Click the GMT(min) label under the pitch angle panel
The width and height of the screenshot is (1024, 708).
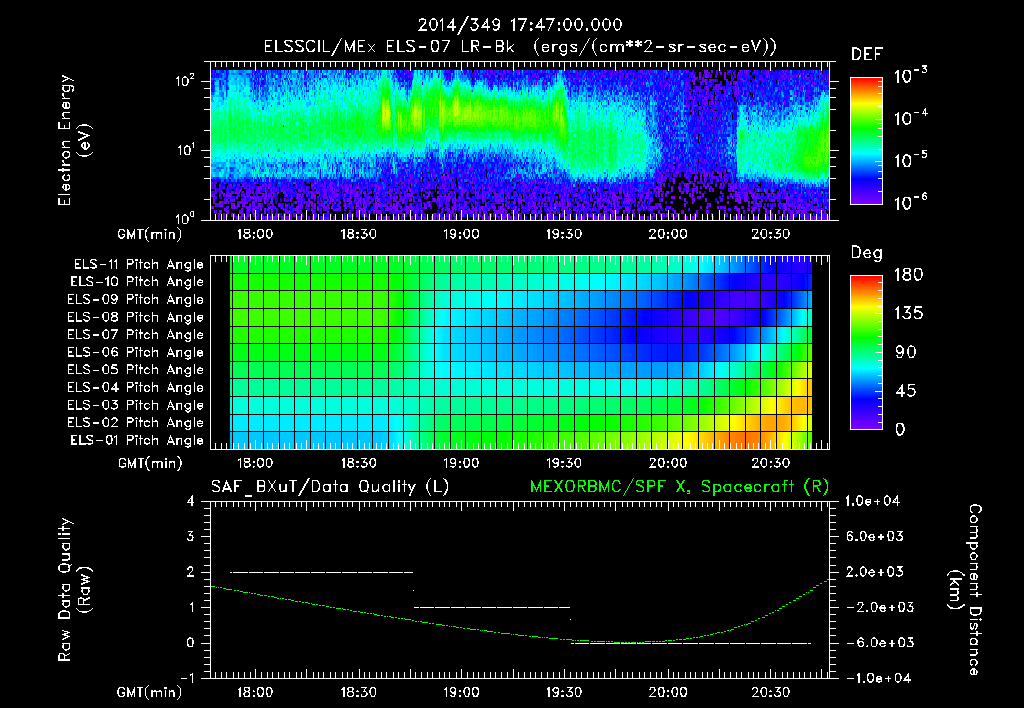click(150, 464)
